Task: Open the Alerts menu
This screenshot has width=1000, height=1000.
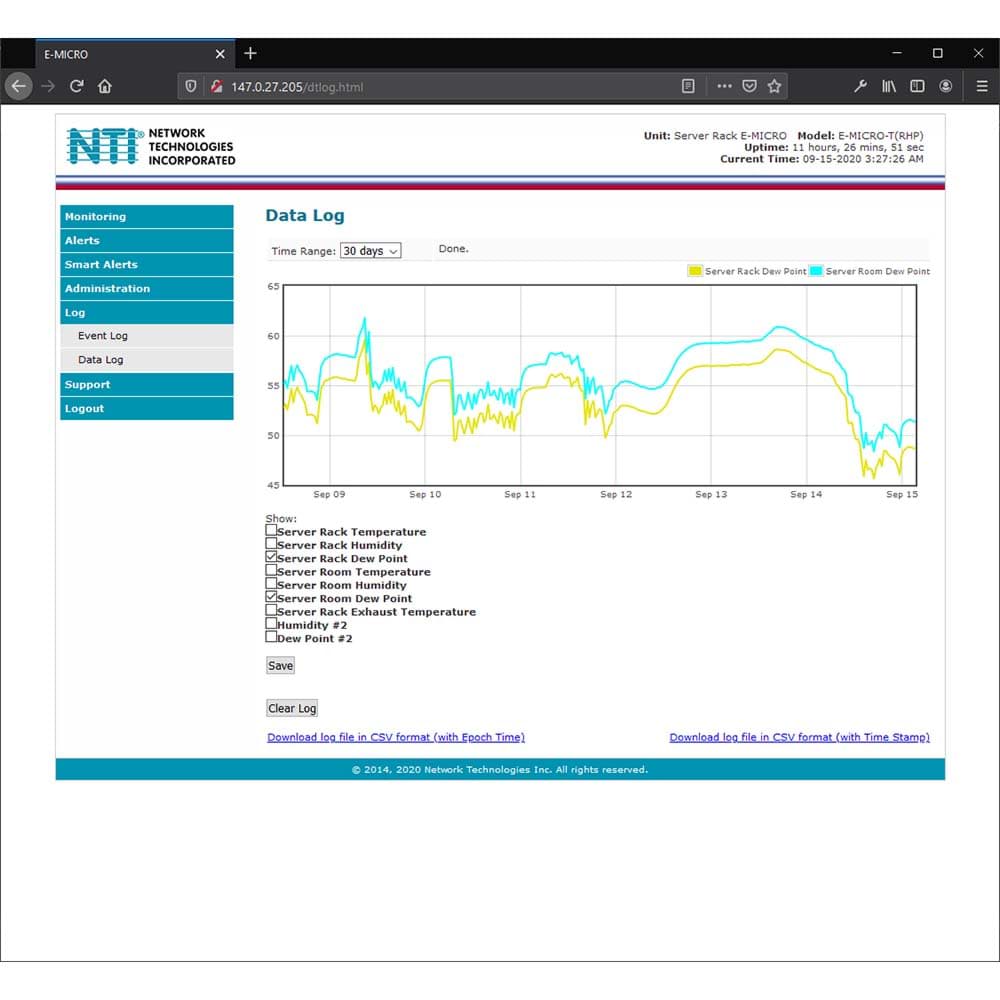Action: click(147, 240)
